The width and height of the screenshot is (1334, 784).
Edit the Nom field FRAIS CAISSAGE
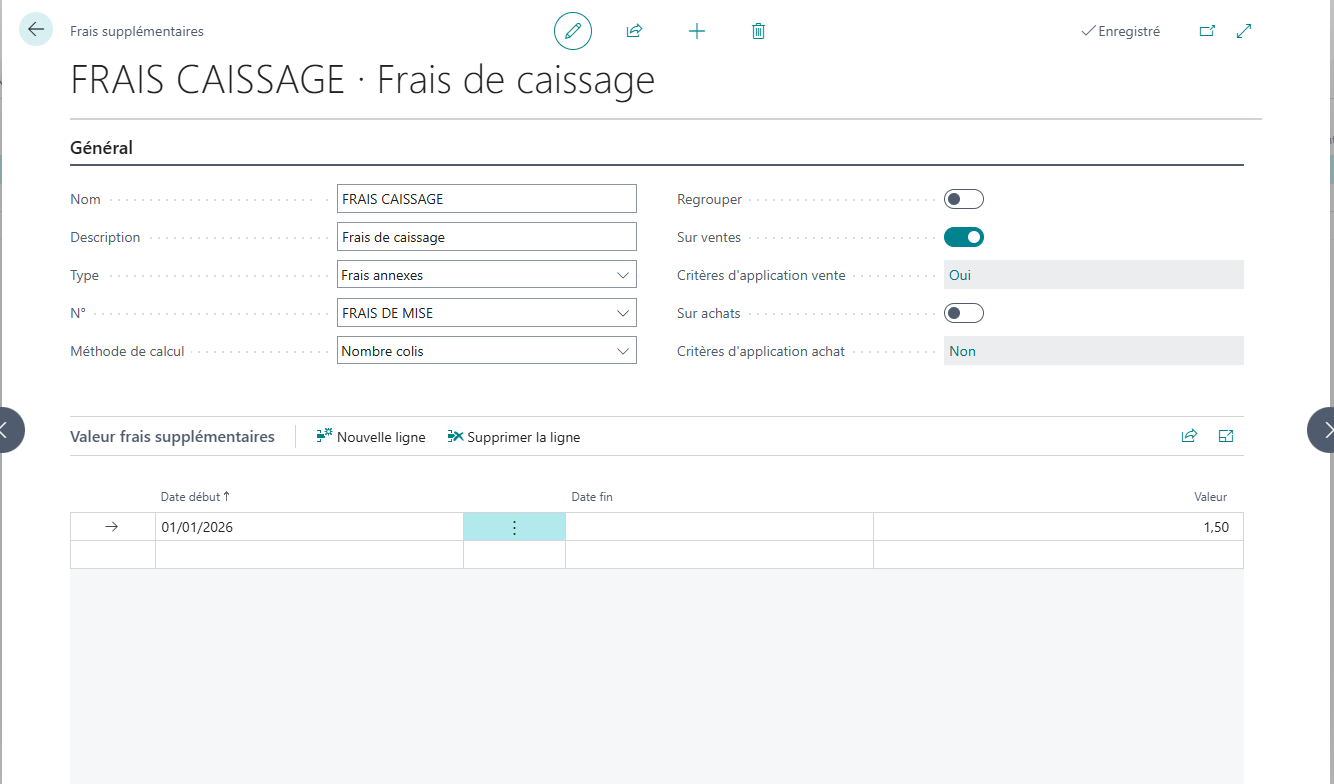click(487, 199)
